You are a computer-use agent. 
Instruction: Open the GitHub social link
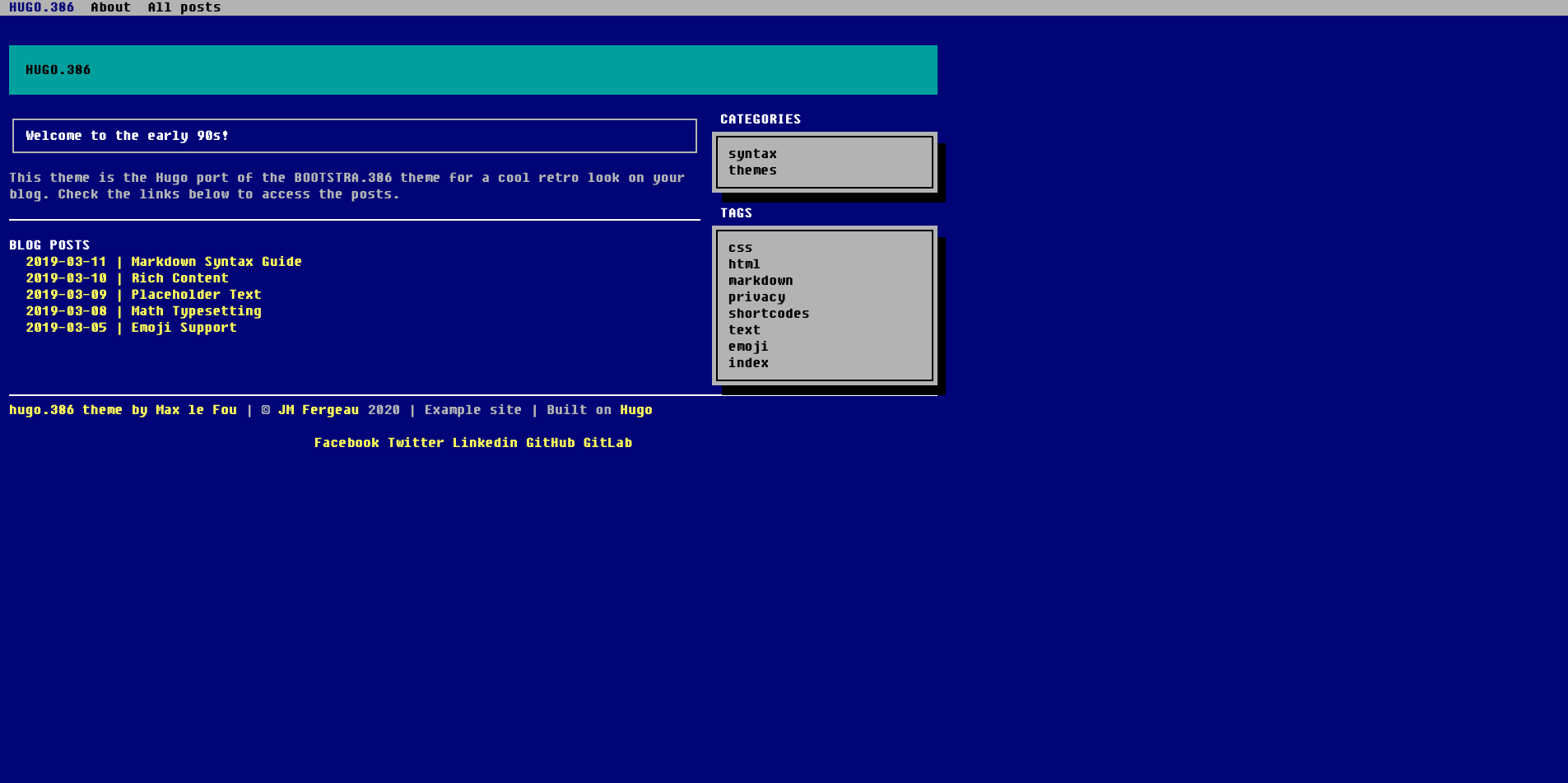click(551, 443)
